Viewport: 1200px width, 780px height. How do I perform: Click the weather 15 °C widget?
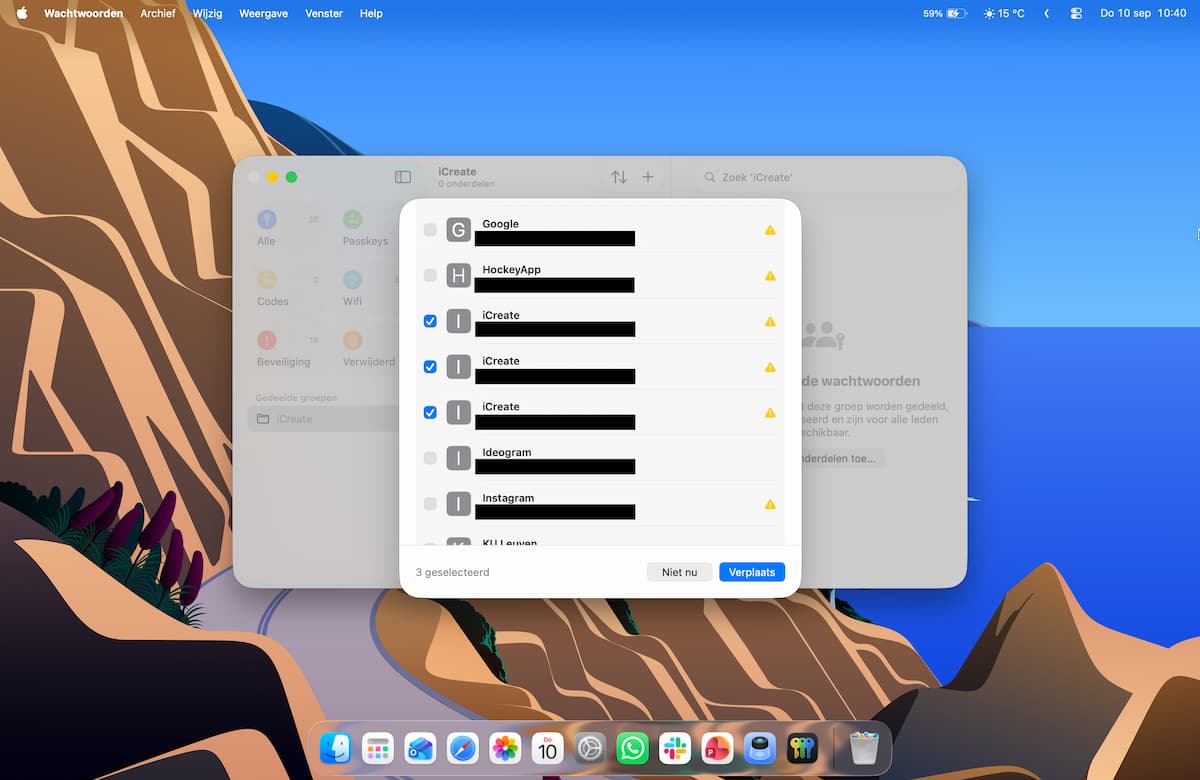click(x=1004, y=13)
